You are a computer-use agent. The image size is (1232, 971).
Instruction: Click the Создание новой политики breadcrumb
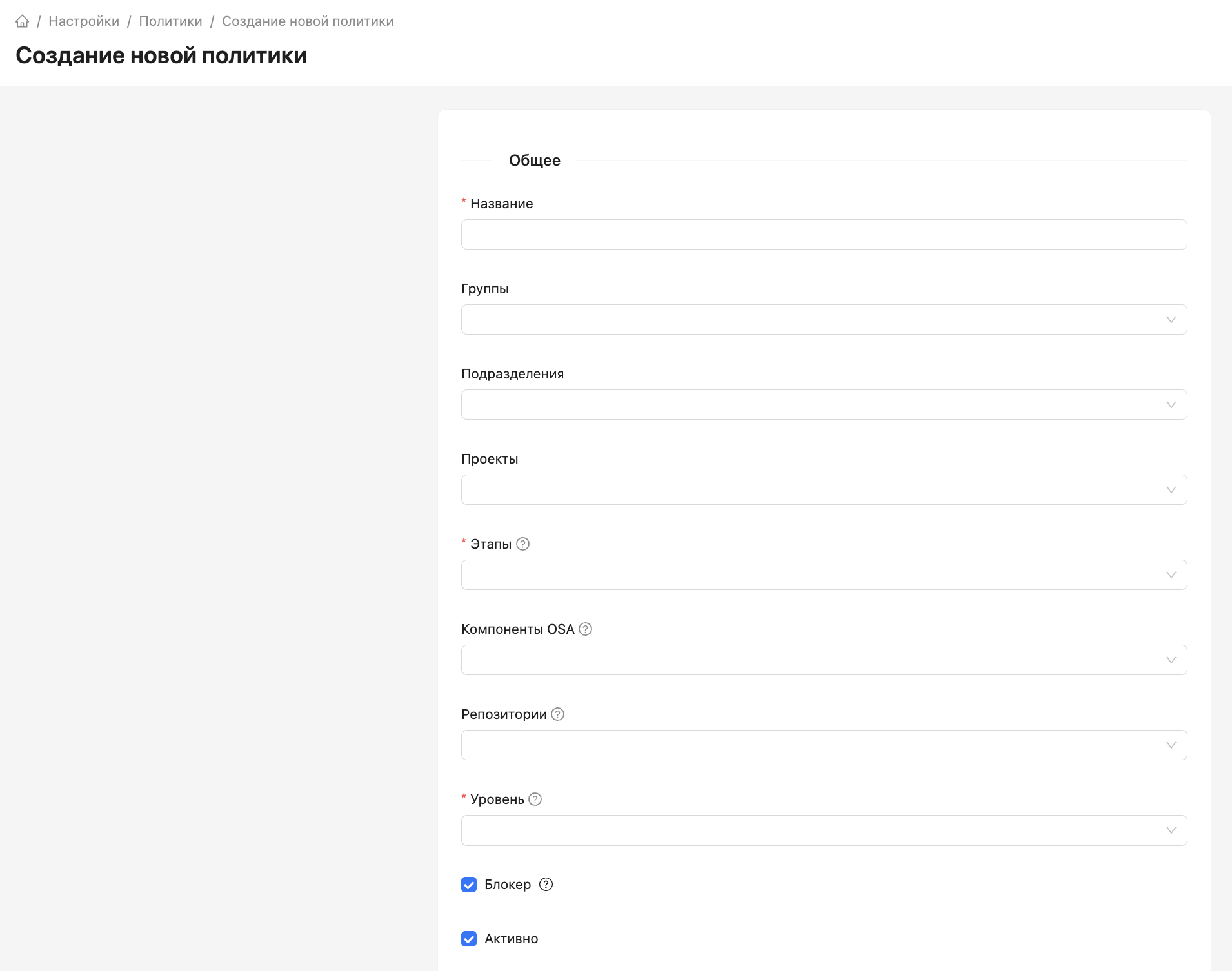[308, 21]
